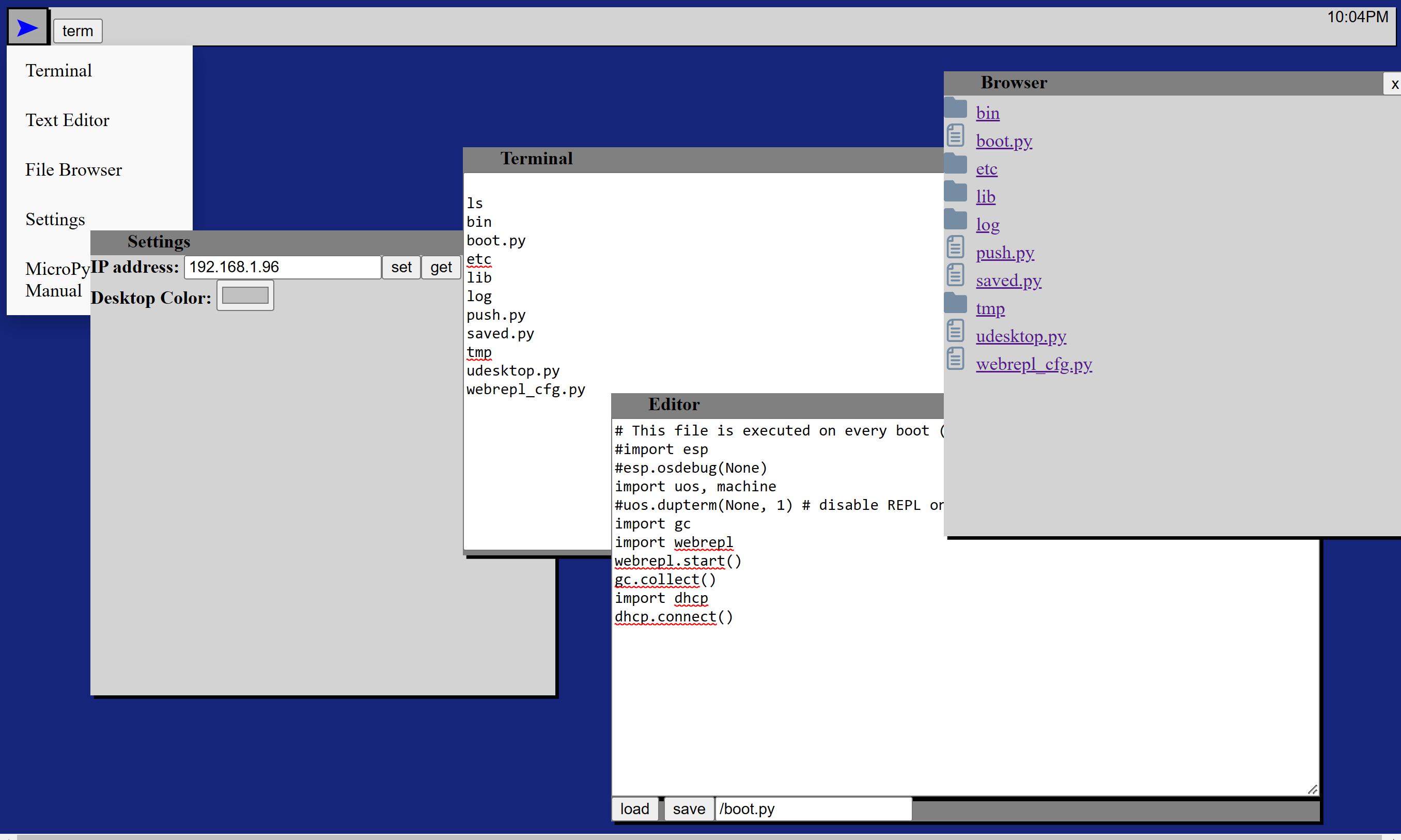Click the load button in Editor
The image size is (1401, 840).
click(x=634, y=808)
